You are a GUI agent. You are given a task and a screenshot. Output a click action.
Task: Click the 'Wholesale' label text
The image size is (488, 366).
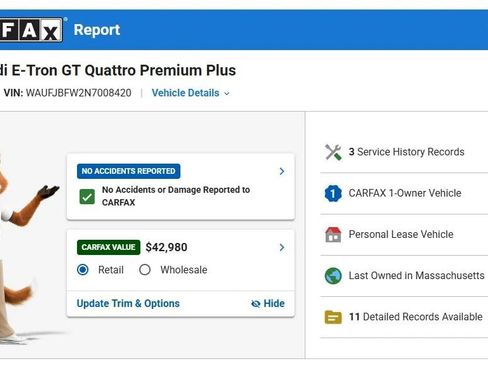pyautogui.click(x=184, y=270)
